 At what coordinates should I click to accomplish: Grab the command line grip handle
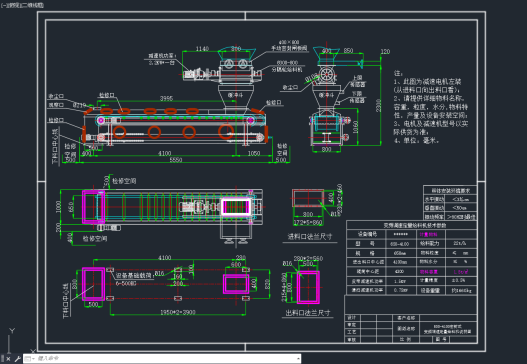(x=3, y=359)
